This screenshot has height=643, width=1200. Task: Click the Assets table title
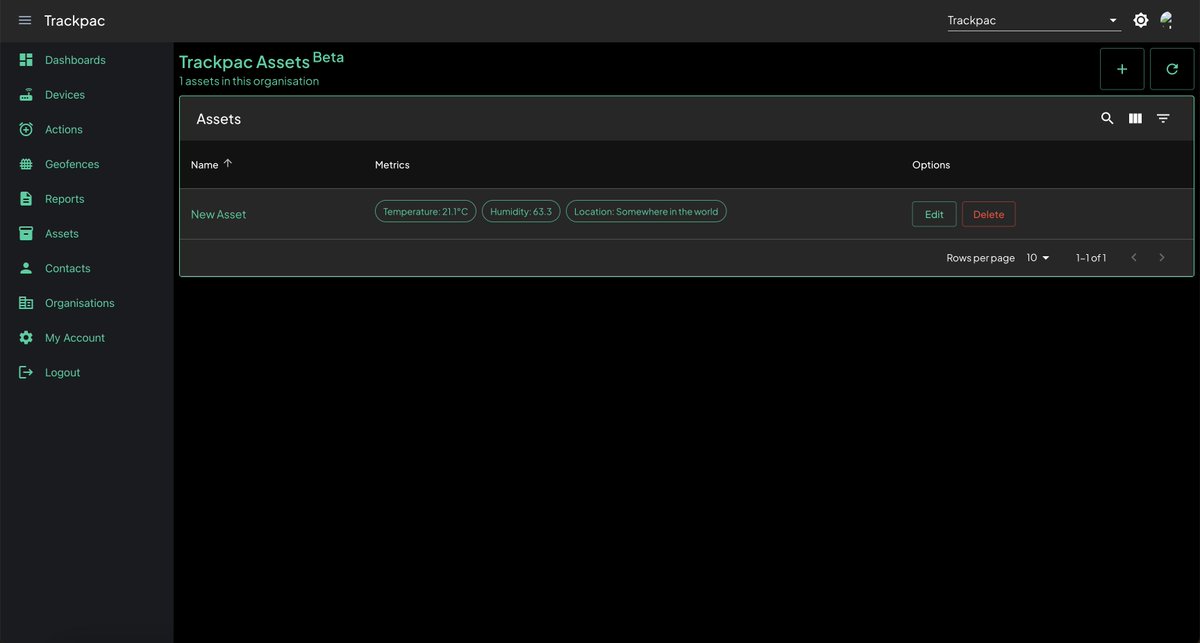pos(219,119)
